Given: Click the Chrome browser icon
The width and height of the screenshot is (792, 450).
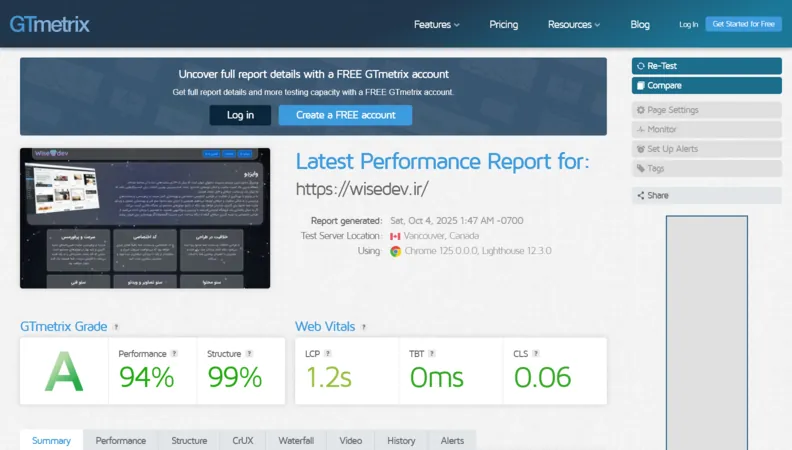Looking at the screenshot, I should tap(395, 251).
